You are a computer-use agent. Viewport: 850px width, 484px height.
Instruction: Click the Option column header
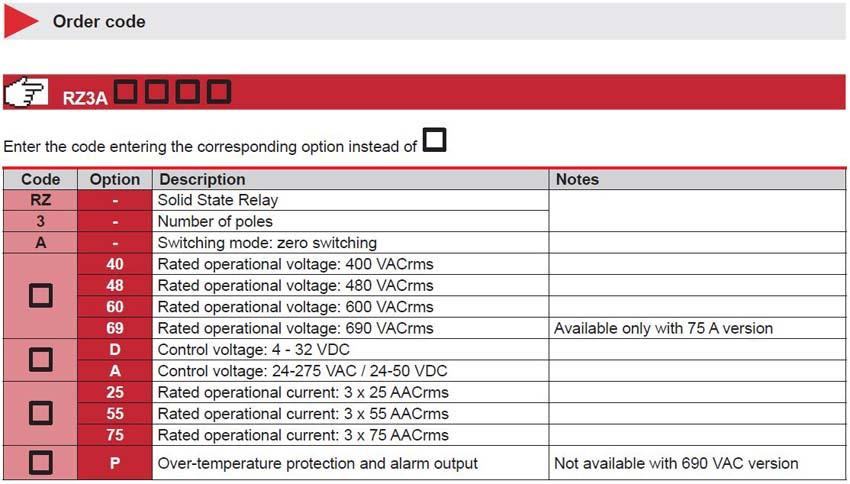115,179
